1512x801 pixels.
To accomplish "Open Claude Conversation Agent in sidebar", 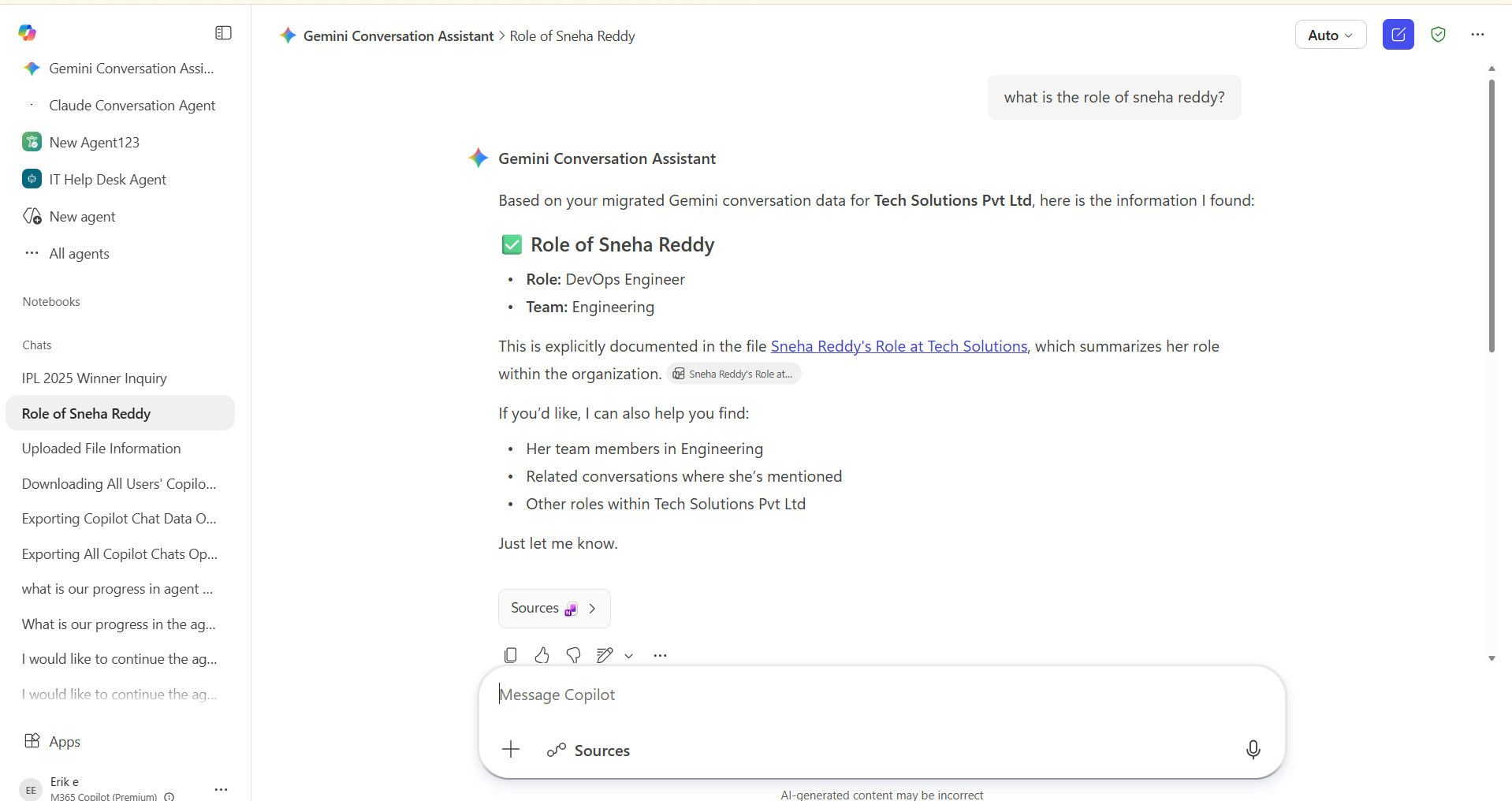I will (120, 106).
